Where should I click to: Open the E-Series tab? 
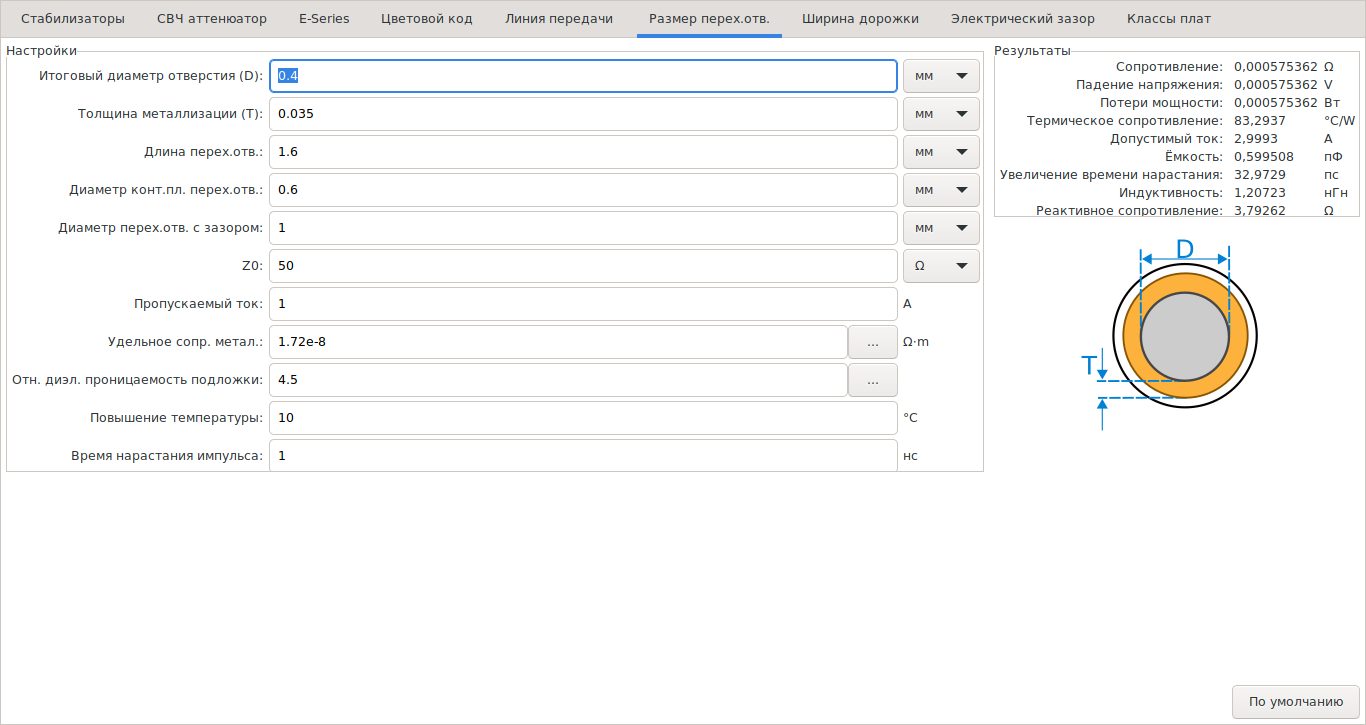(324, 19)
